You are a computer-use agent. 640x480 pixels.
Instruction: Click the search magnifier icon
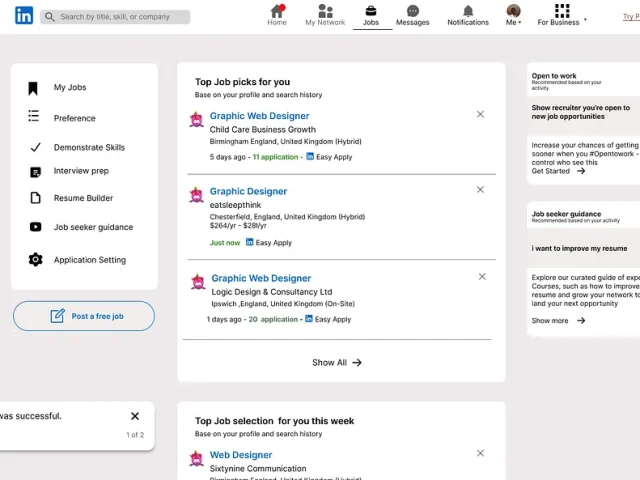pyautogui.click(x=50, y=17)
